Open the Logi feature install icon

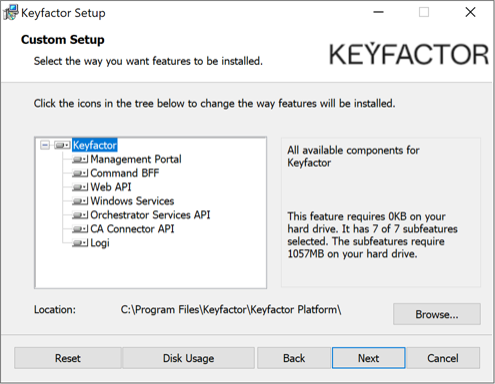tap(80, 243)
